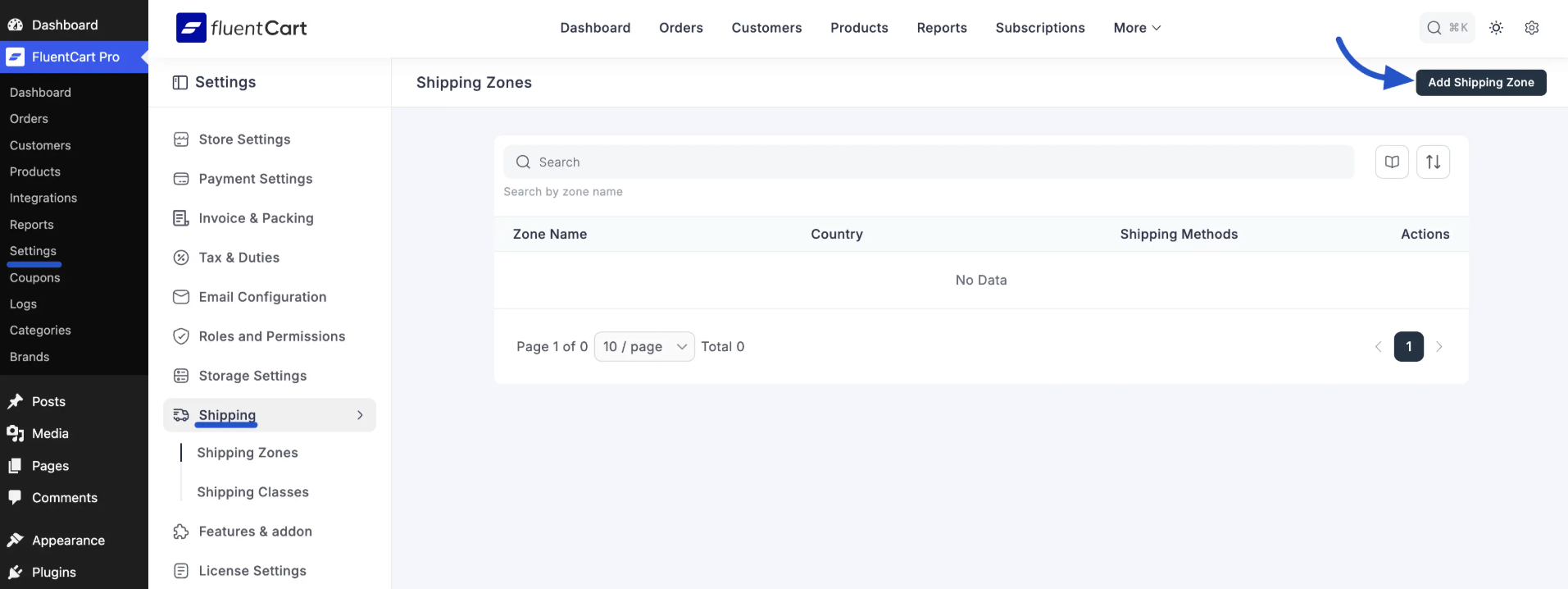Open Store Settings page

(x=244, y=139)
